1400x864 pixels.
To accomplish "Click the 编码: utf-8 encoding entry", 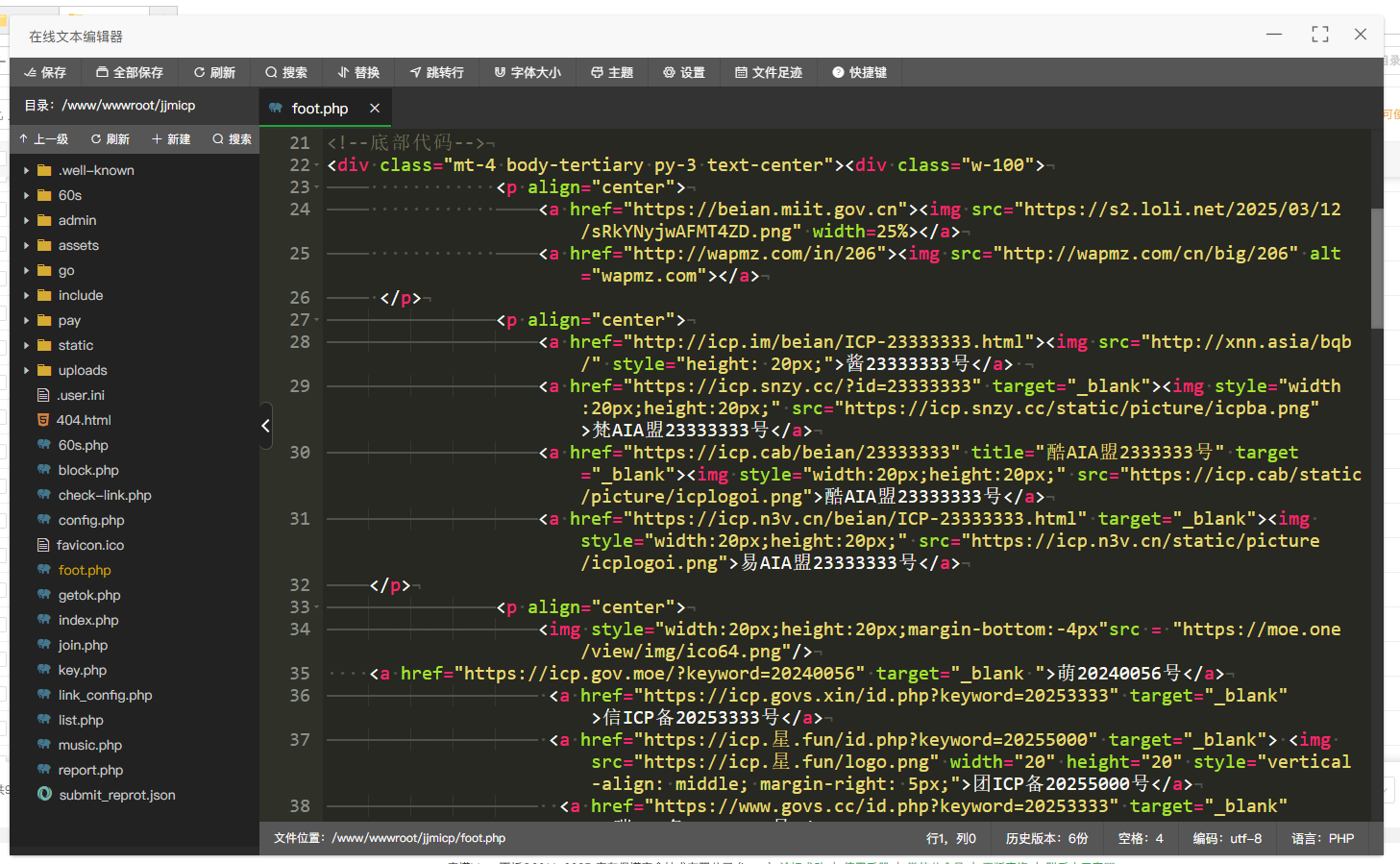I will pyautogui.click(x=1227, y=838).
